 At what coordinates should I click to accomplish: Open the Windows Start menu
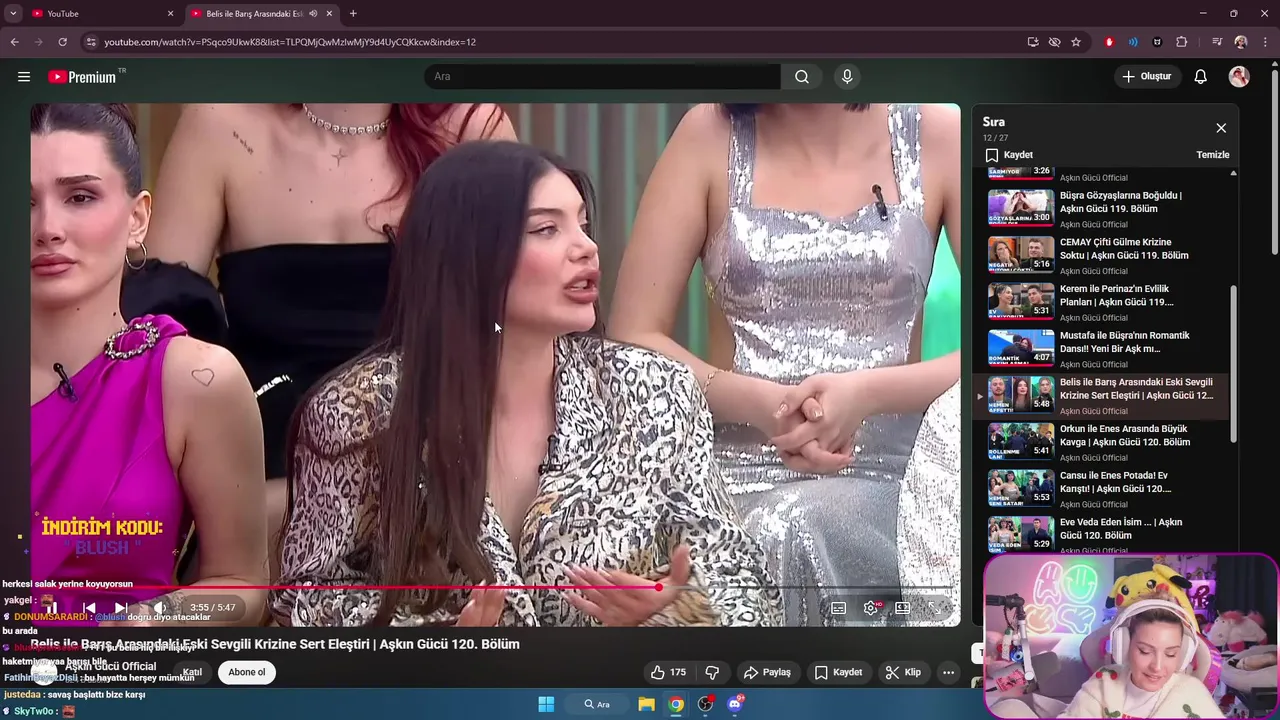coord(546,704)
